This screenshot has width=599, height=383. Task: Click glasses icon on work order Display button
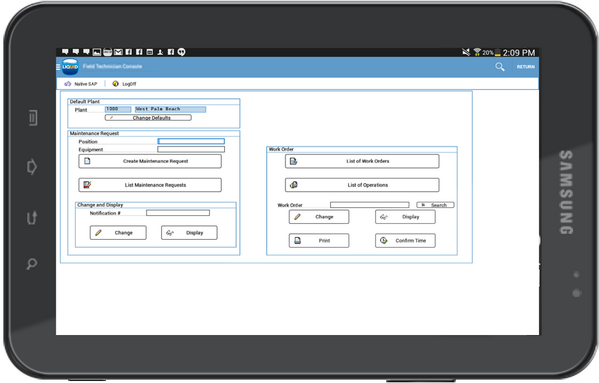point(384,217)
